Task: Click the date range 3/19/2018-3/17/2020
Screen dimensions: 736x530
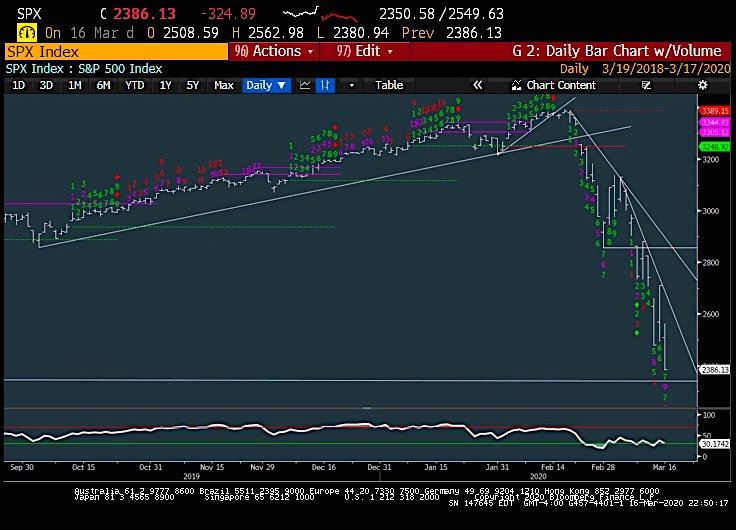Action: (666, 69)
